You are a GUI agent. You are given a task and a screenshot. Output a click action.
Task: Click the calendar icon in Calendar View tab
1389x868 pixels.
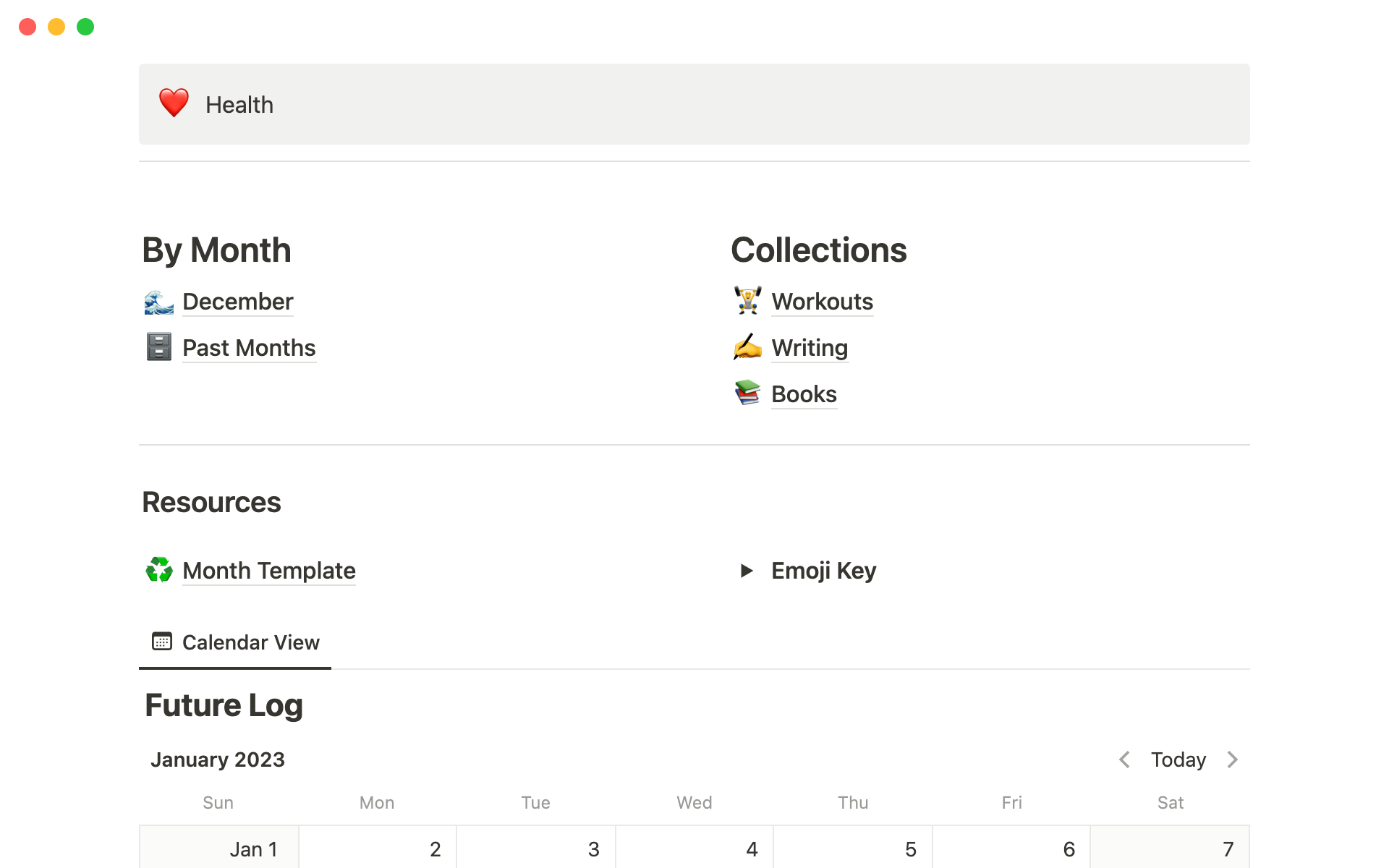tap(162, 642)
